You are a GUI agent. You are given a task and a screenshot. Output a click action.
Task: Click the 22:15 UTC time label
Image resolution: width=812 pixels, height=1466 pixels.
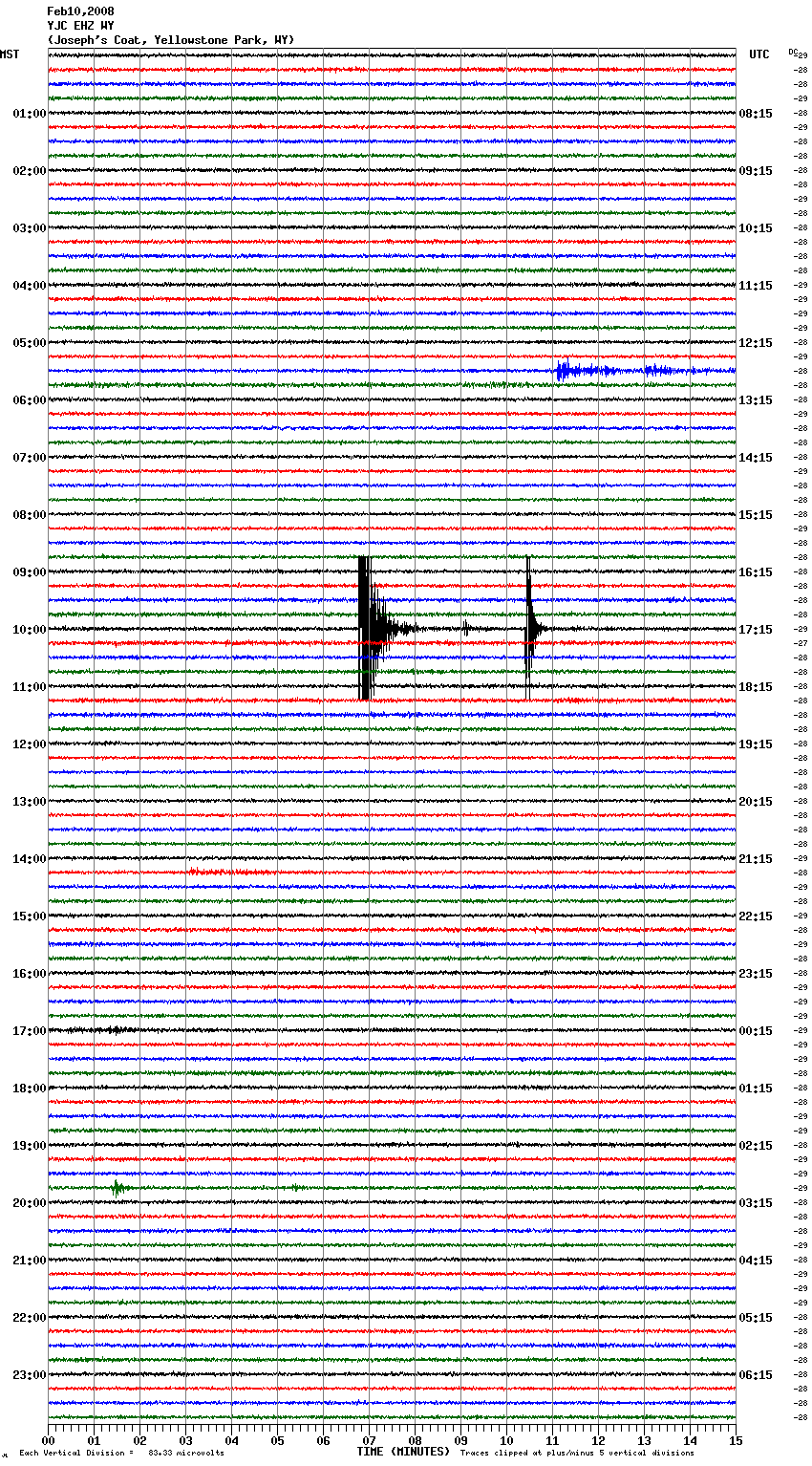pos(756,916)
